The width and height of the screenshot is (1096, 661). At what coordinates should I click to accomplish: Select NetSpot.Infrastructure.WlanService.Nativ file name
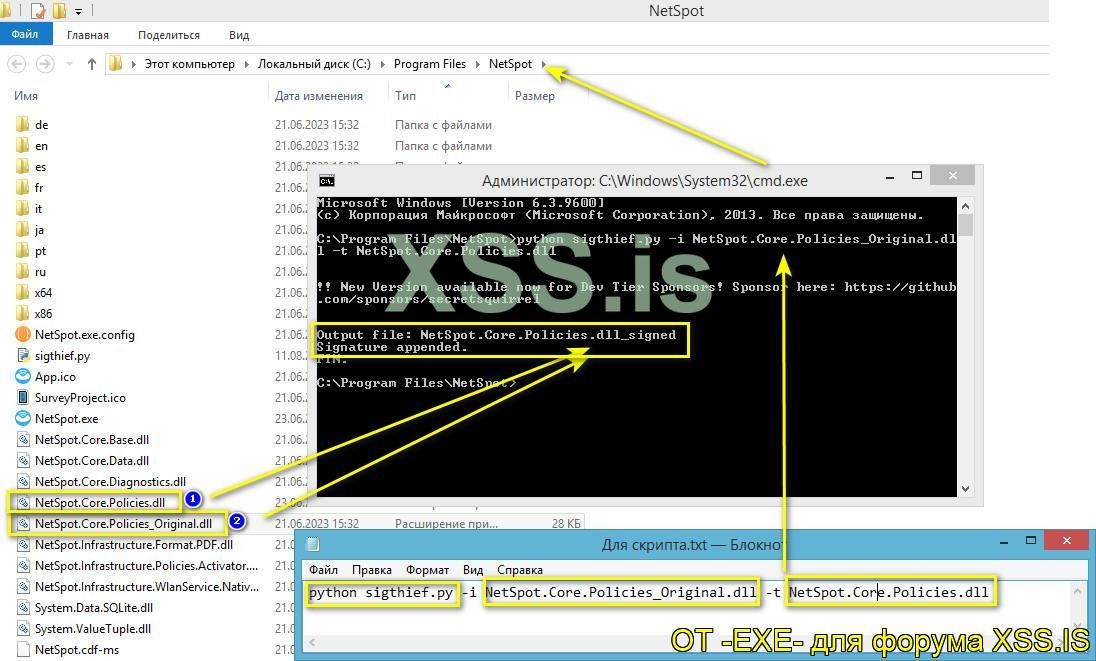(147, 586)
